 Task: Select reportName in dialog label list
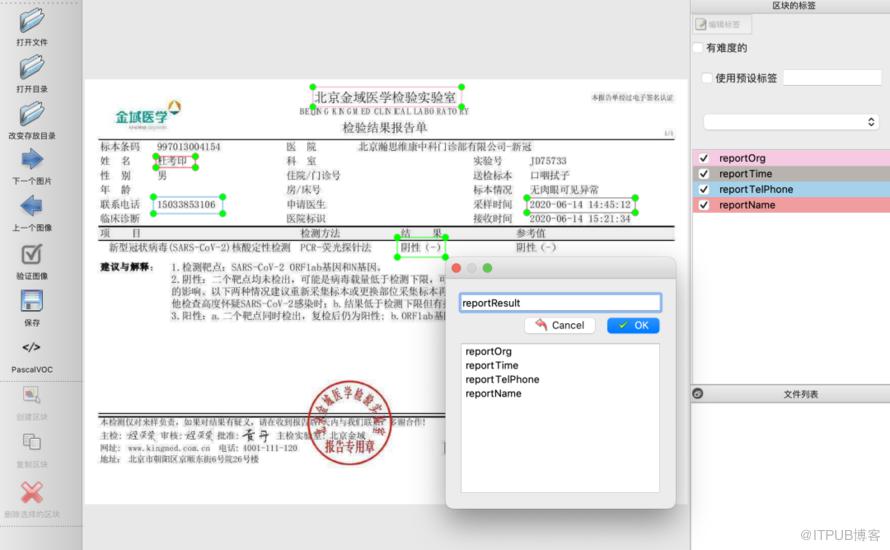click(493, 394)
